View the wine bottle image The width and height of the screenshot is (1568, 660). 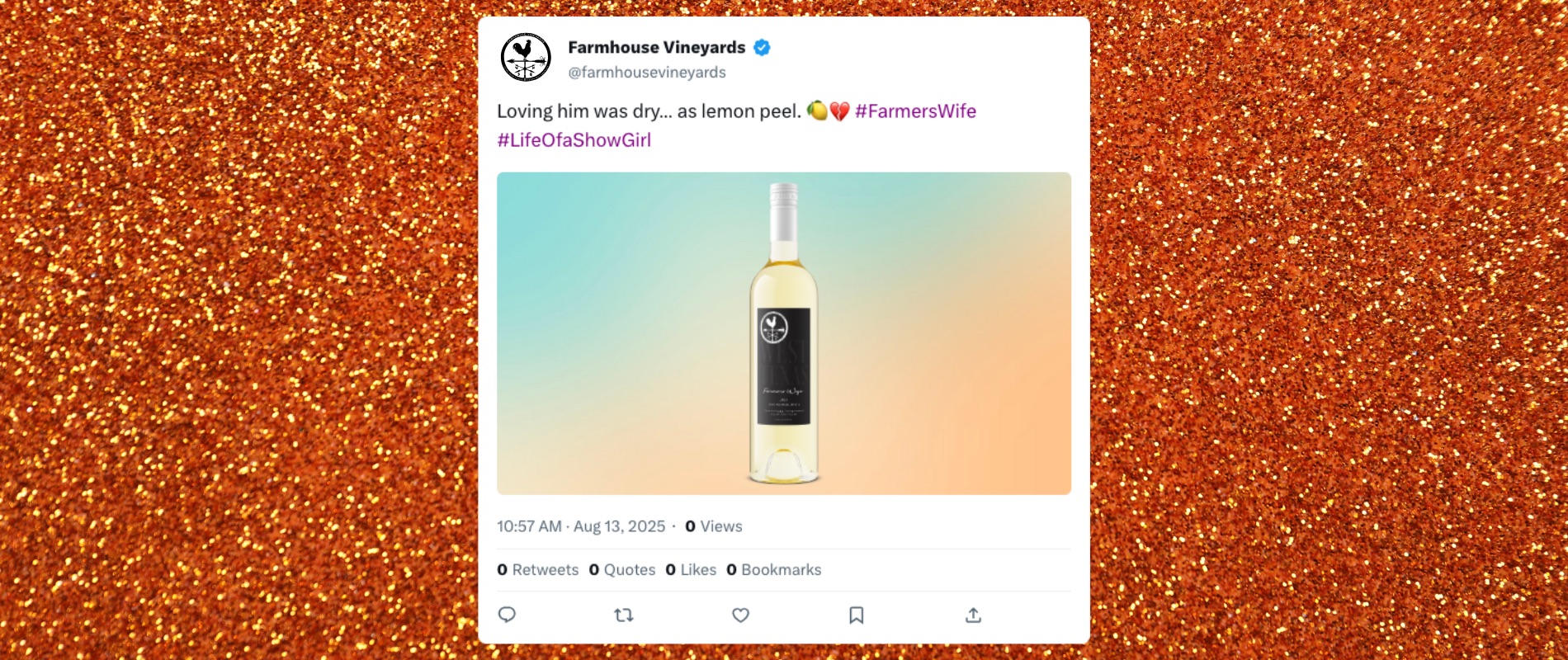tap(784, 333)
